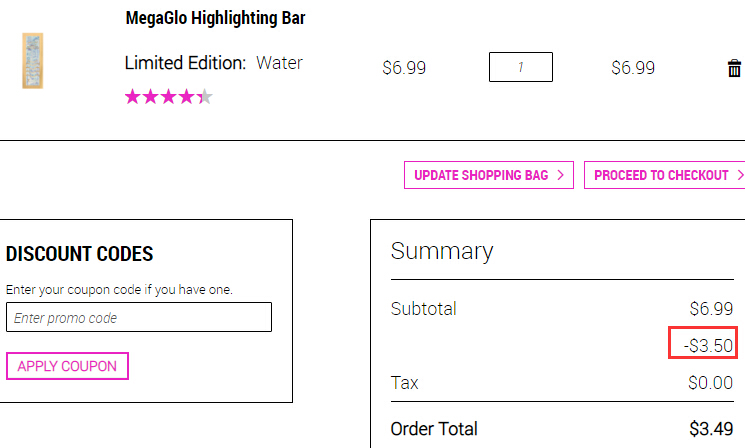Click the Proceed to Checkout arrow chevron
This screenshot has width=745, height=448.
740,175
